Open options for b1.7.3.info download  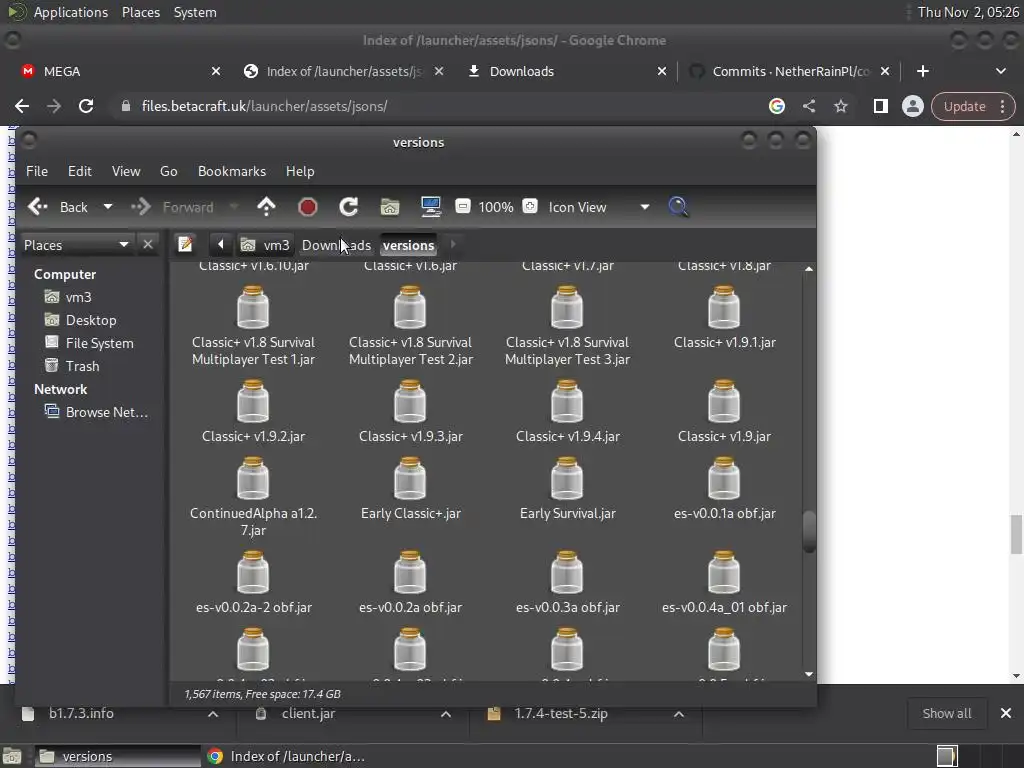pos(213,714)
